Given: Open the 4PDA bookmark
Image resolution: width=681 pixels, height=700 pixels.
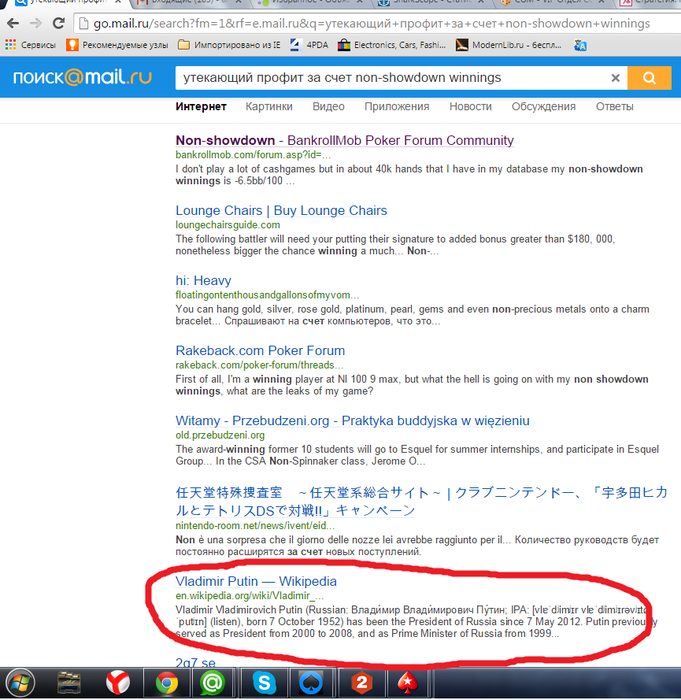Looking at the screenshot, I should [x=309, y=45].
